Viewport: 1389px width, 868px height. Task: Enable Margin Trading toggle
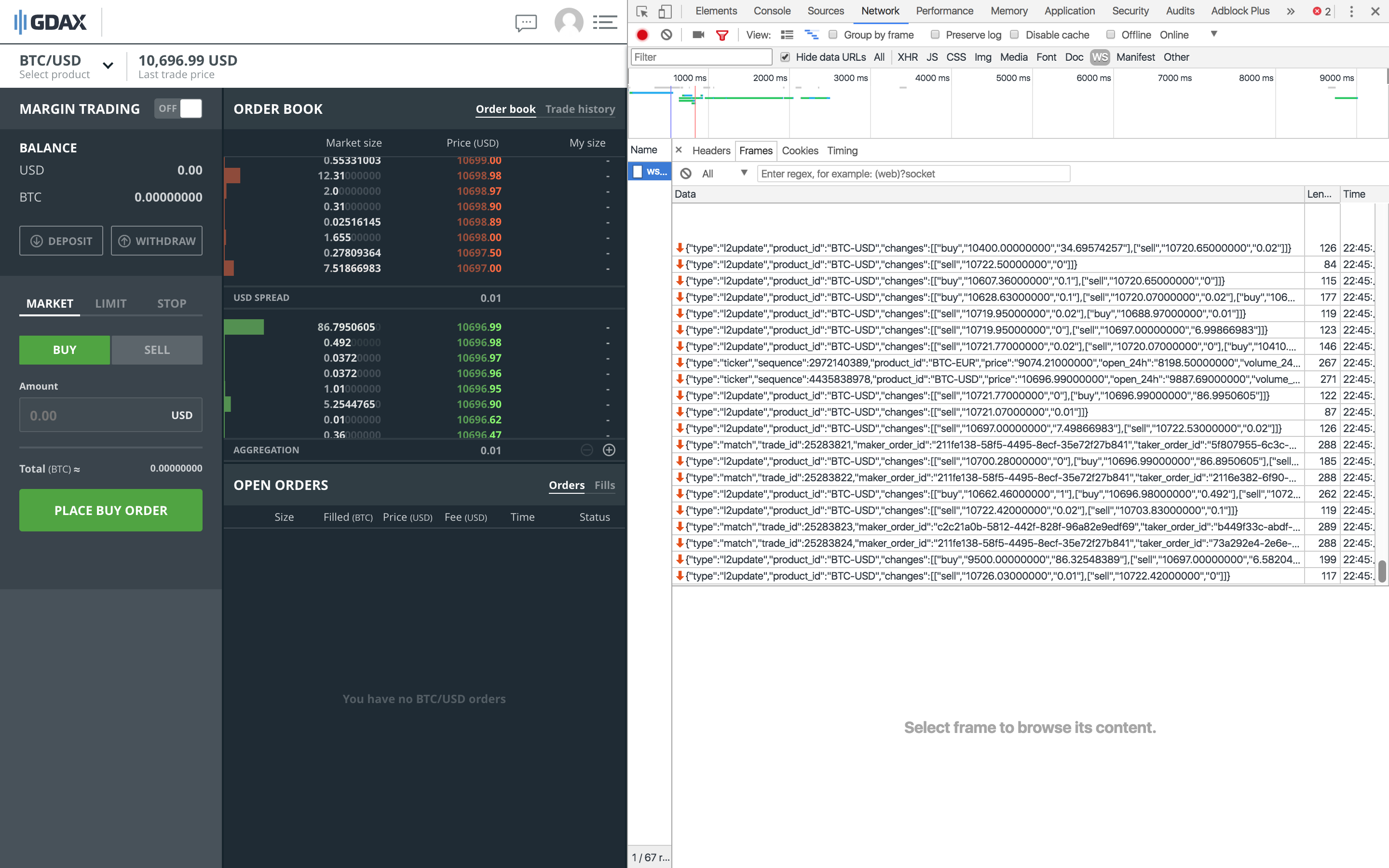(x=178, y=108)
